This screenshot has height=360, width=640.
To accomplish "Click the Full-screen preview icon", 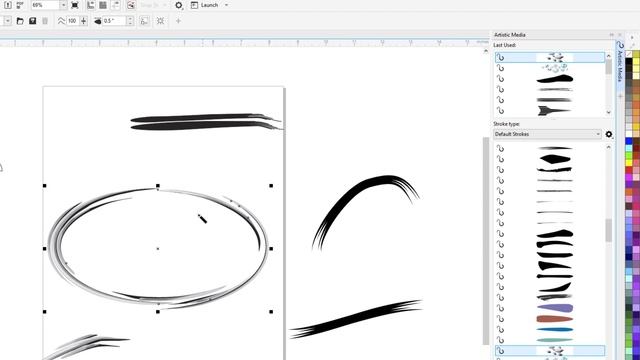I will pos(75,5).
